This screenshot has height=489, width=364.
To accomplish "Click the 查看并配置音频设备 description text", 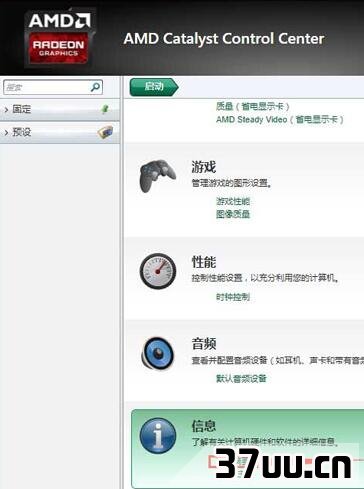I will [277, 360].
